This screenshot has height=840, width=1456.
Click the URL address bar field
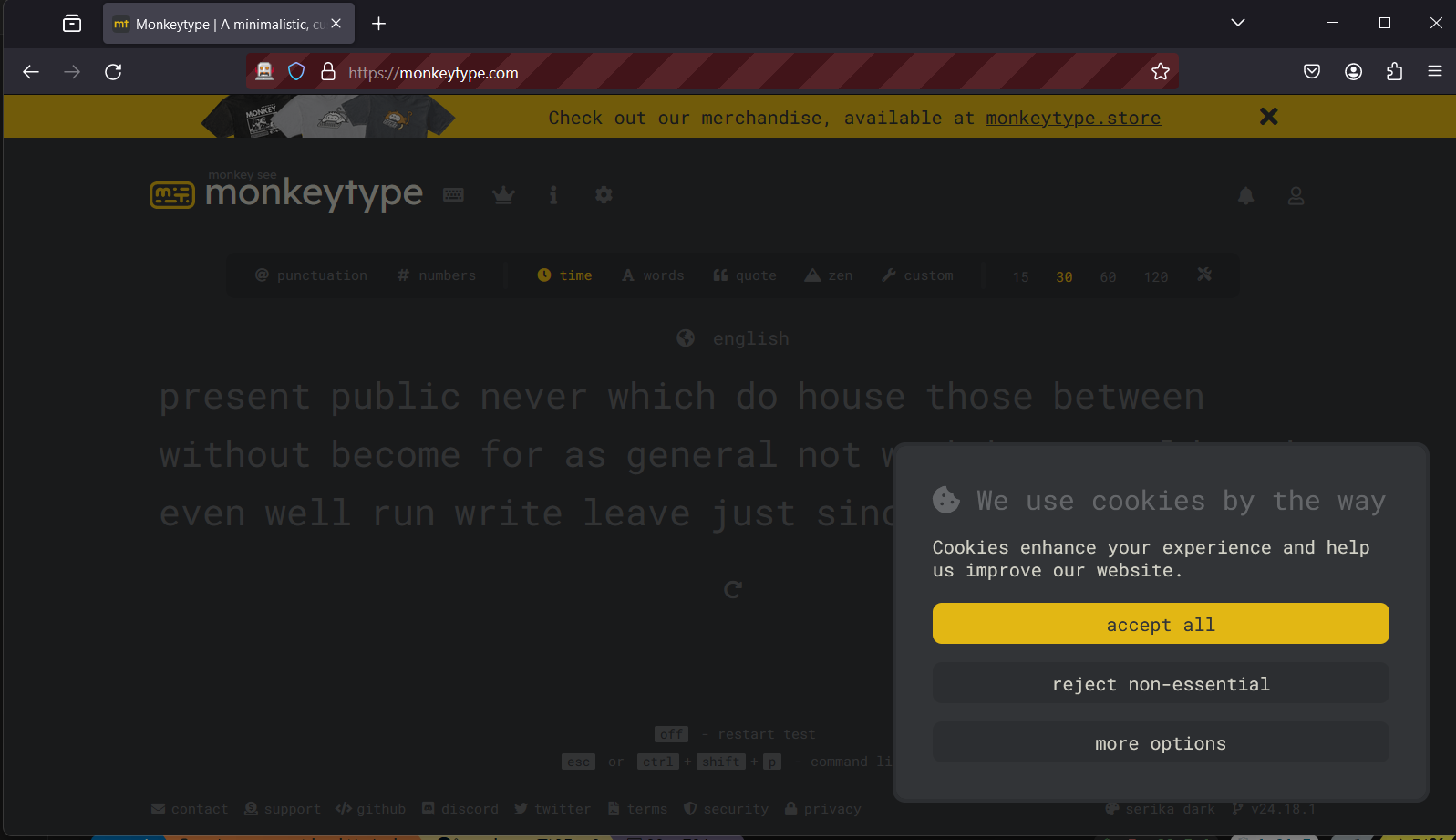[x=729, y=73]
